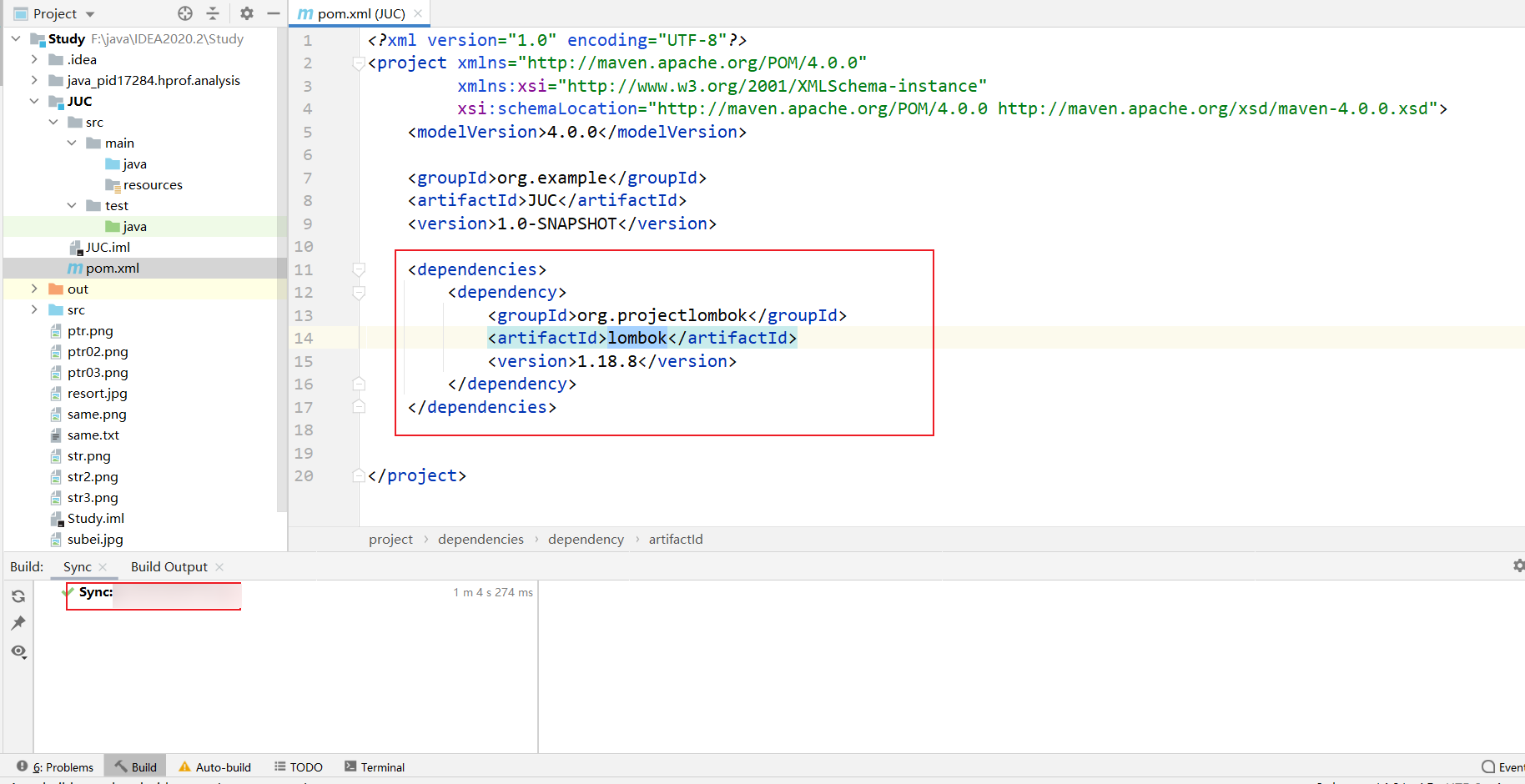Collapse the JUC src folder
Viewport: 1525px width, 784px height.
coord(53,122)
